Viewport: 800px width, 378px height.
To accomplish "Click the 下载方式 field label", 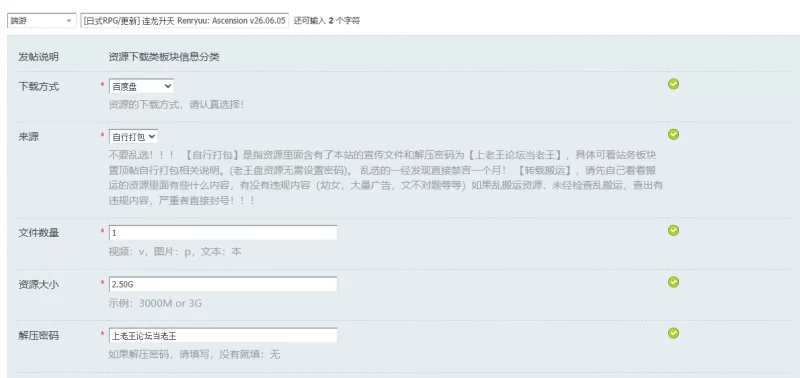I will point(38,87).
